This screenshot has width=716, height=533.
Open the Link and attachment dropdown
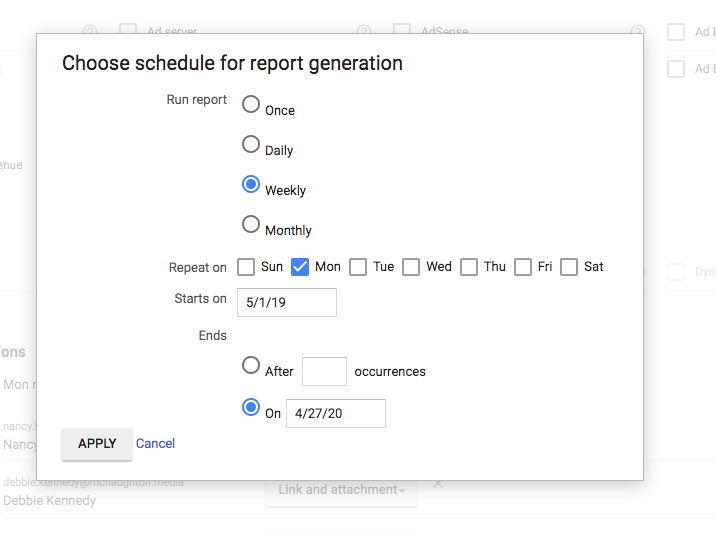[341, 490]
